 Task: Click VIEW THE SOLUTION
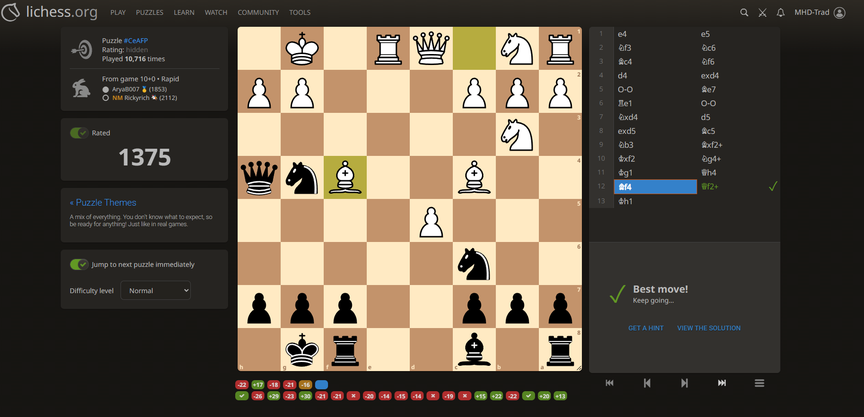point(709,328)
